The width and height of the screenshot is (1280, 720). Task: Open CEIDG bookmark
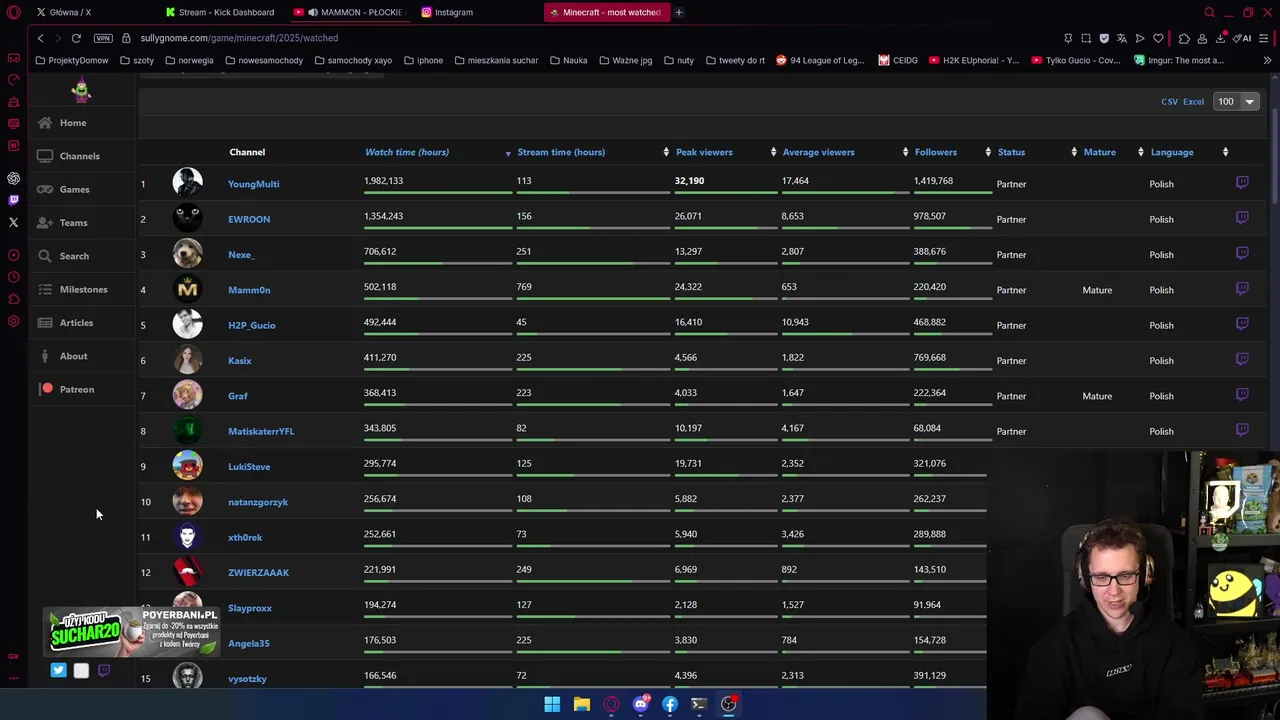(x=898, y=60)
